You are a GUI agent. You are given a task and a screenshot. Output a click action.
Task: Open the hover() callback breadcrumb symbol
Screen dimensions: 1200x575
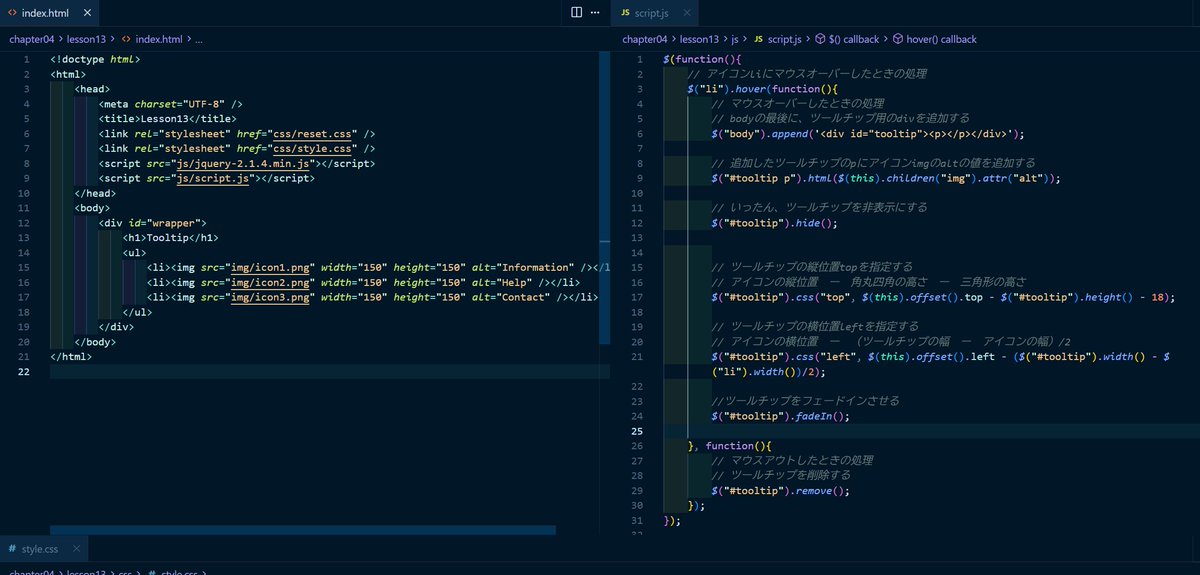pyautogui.click(x=941, y=39)
